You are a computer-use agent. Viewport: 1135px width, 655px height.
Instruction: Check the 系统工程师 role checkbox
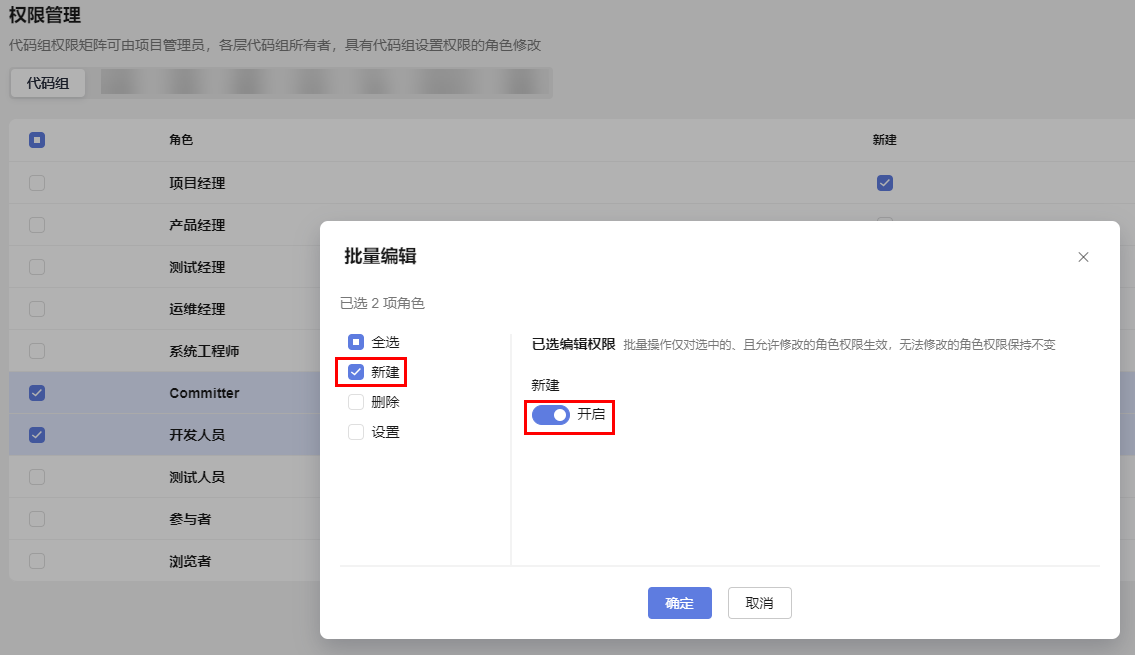coord(36,350)
